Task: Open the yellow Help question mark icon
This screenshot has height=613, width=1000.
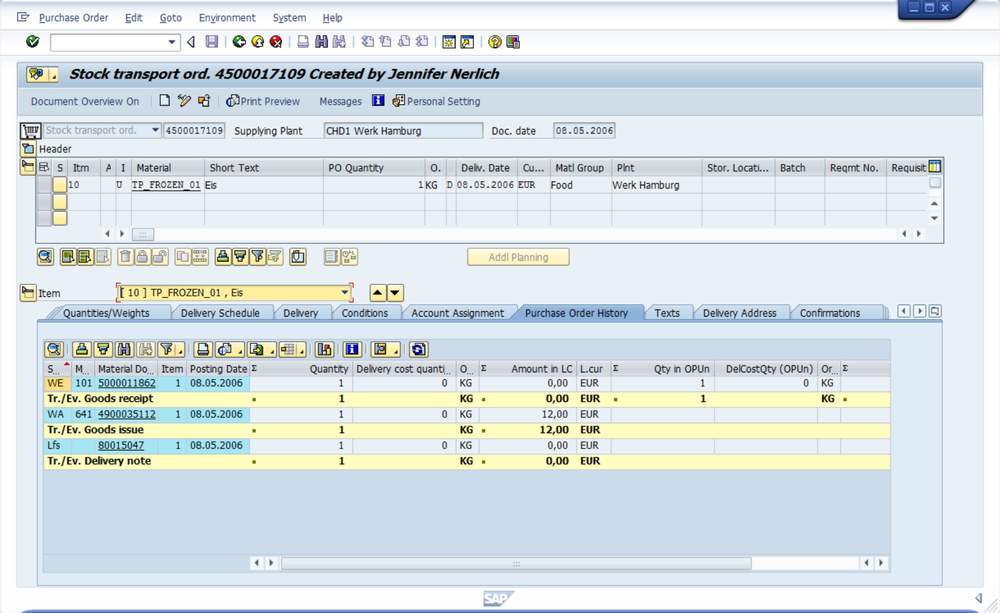Action: coord(495,42)
